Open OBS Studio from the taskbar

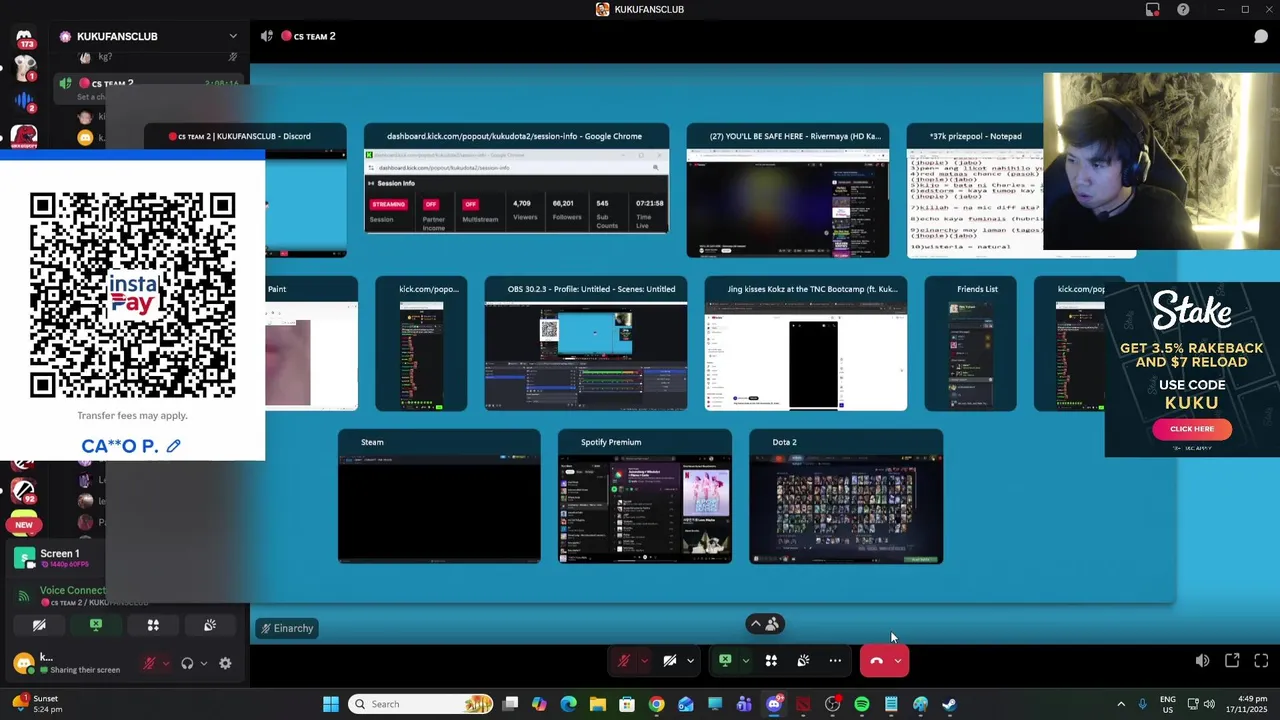(832, 704)
